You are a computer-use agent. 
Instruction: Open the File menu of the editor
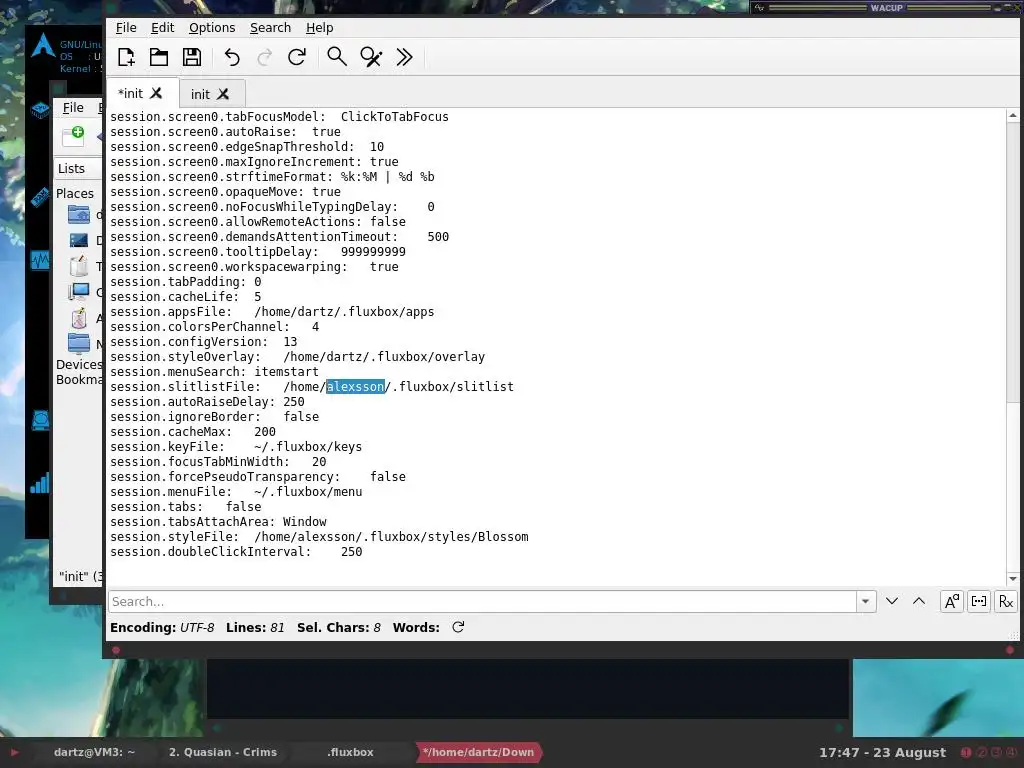point(126,27)
